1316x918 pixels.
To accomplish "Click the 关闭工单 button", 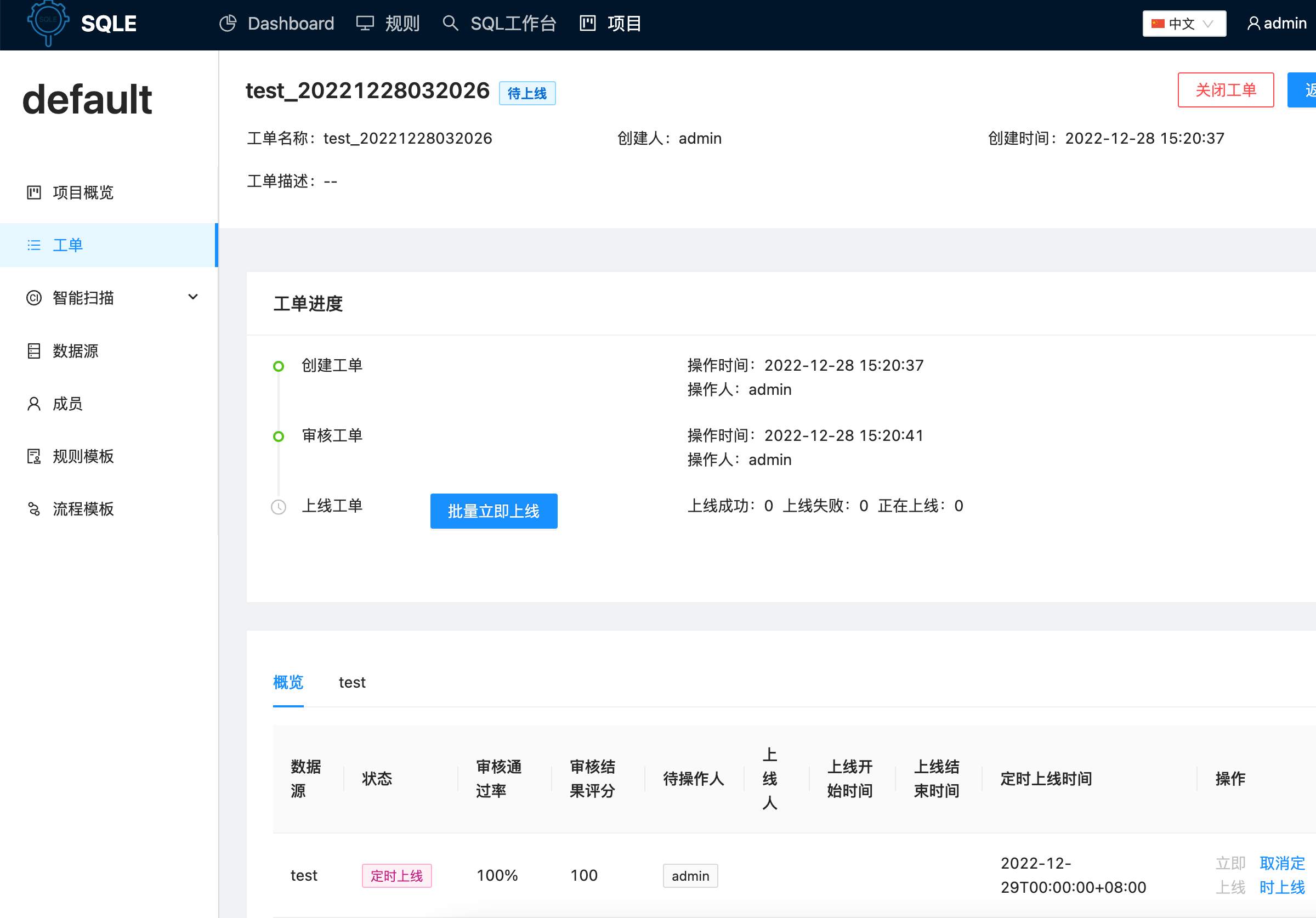I will pyautogui.click(x=1226, y=90).
